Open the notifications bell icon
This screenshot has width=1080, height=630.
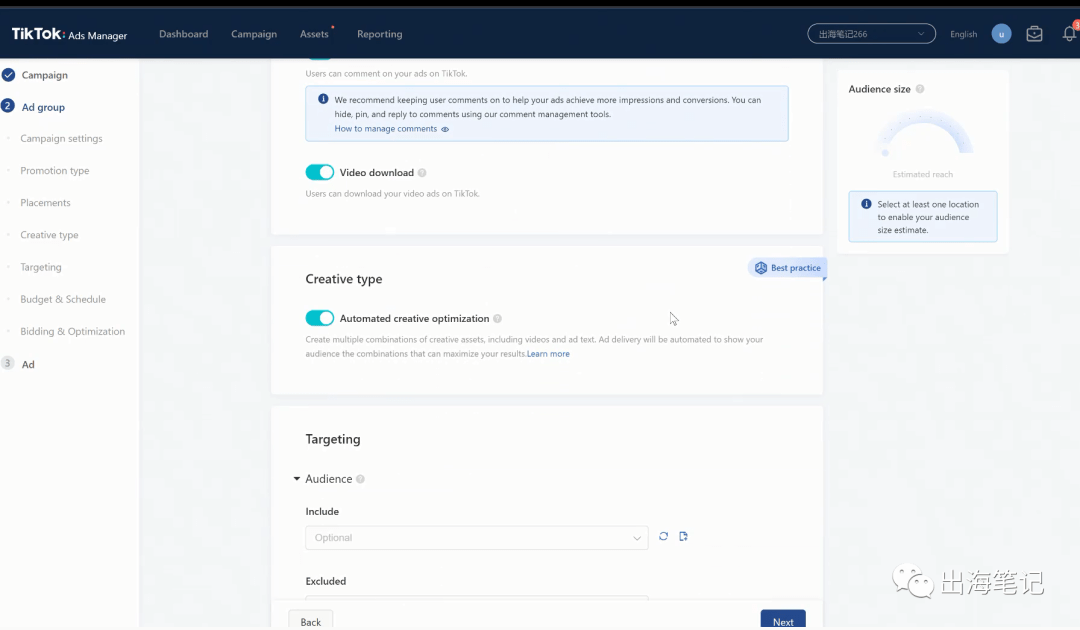click(1069, 34)
